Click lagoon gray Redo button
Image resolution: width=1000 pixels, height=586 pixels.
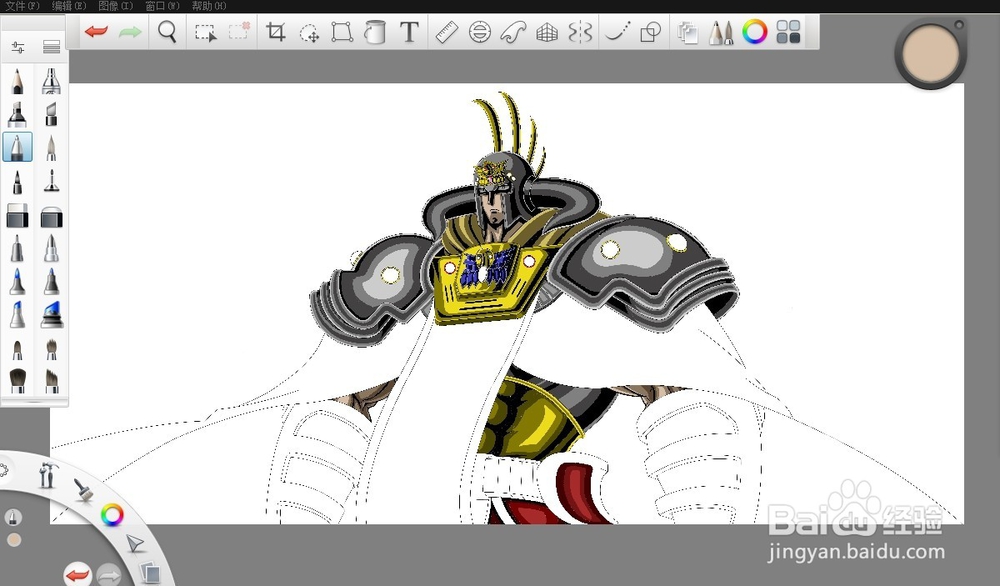(108, 576)
